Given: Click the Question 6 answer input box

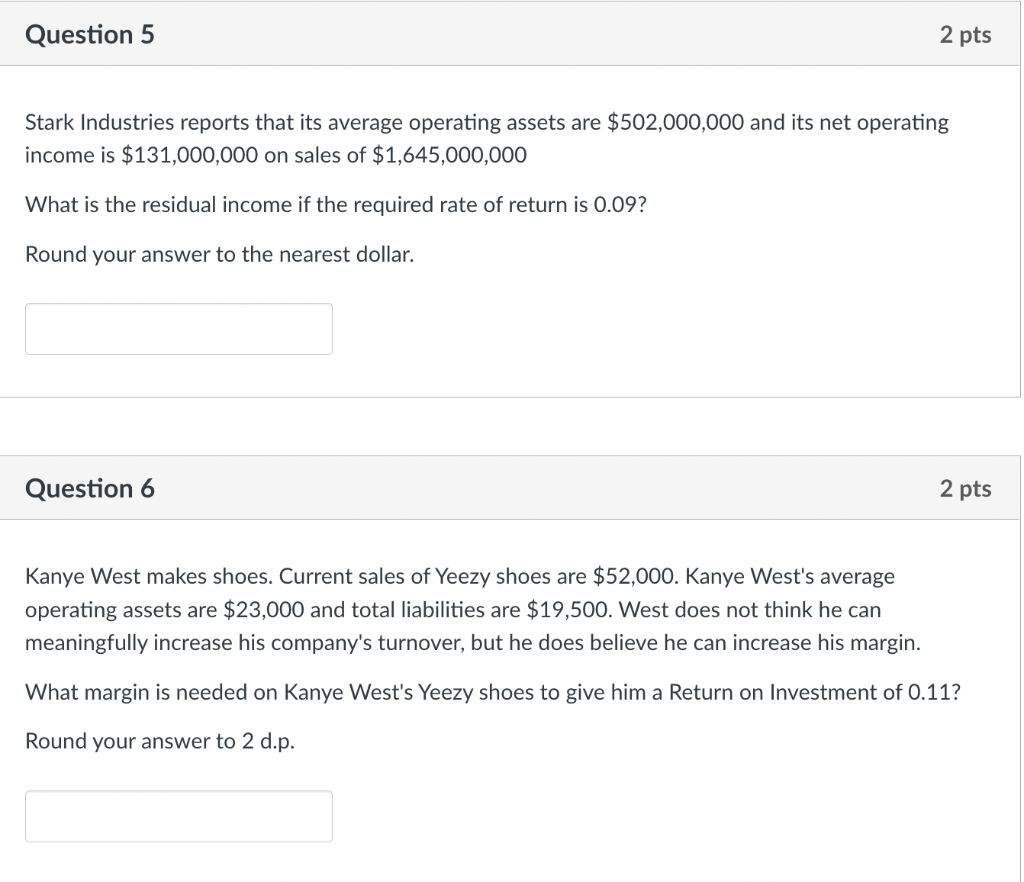Looking at the screenshot, I should pyautogui.click(x=178, y=816).
